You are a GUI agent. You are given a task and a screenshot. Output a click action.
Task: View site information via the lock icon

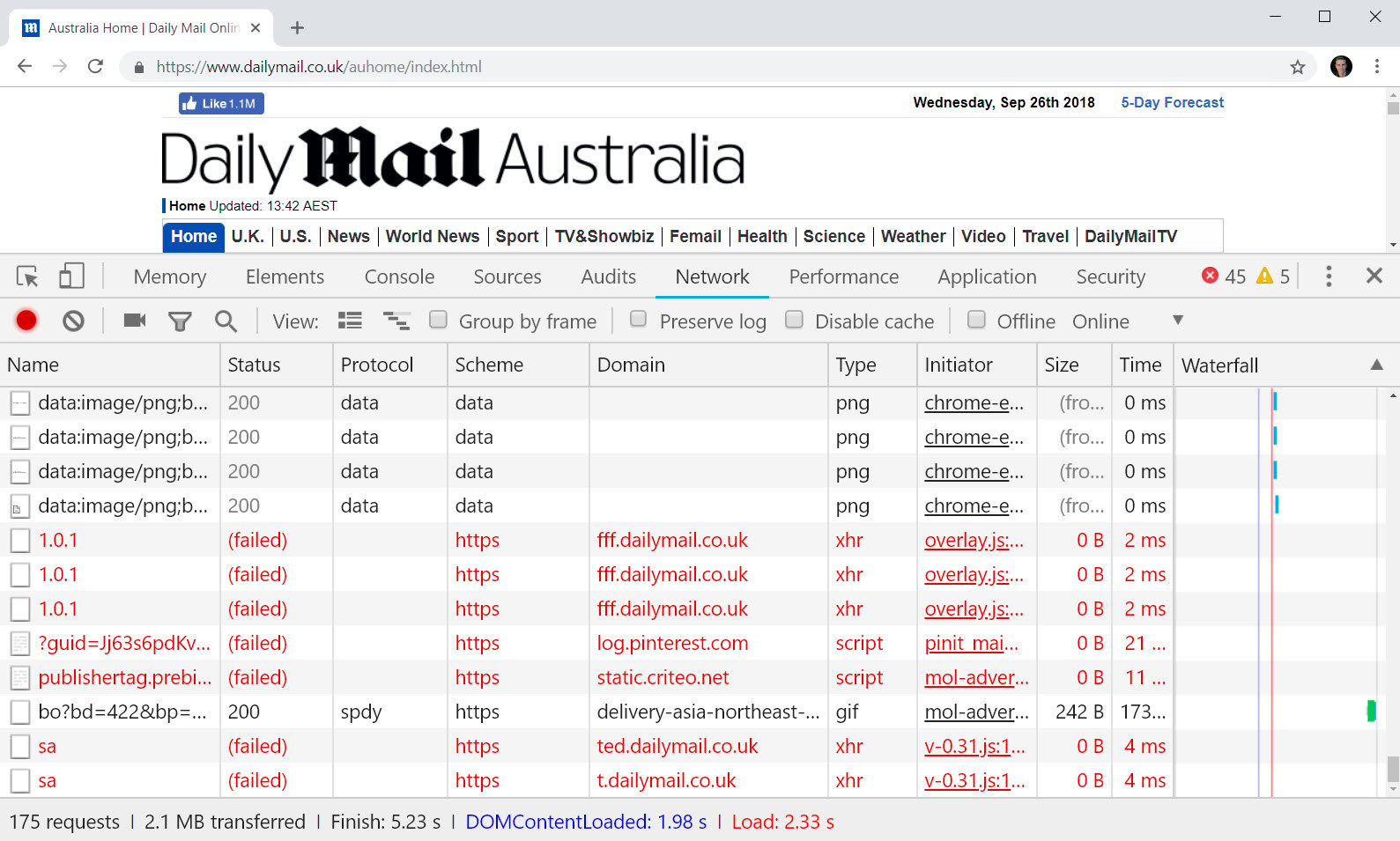click(x=138, y=67)
